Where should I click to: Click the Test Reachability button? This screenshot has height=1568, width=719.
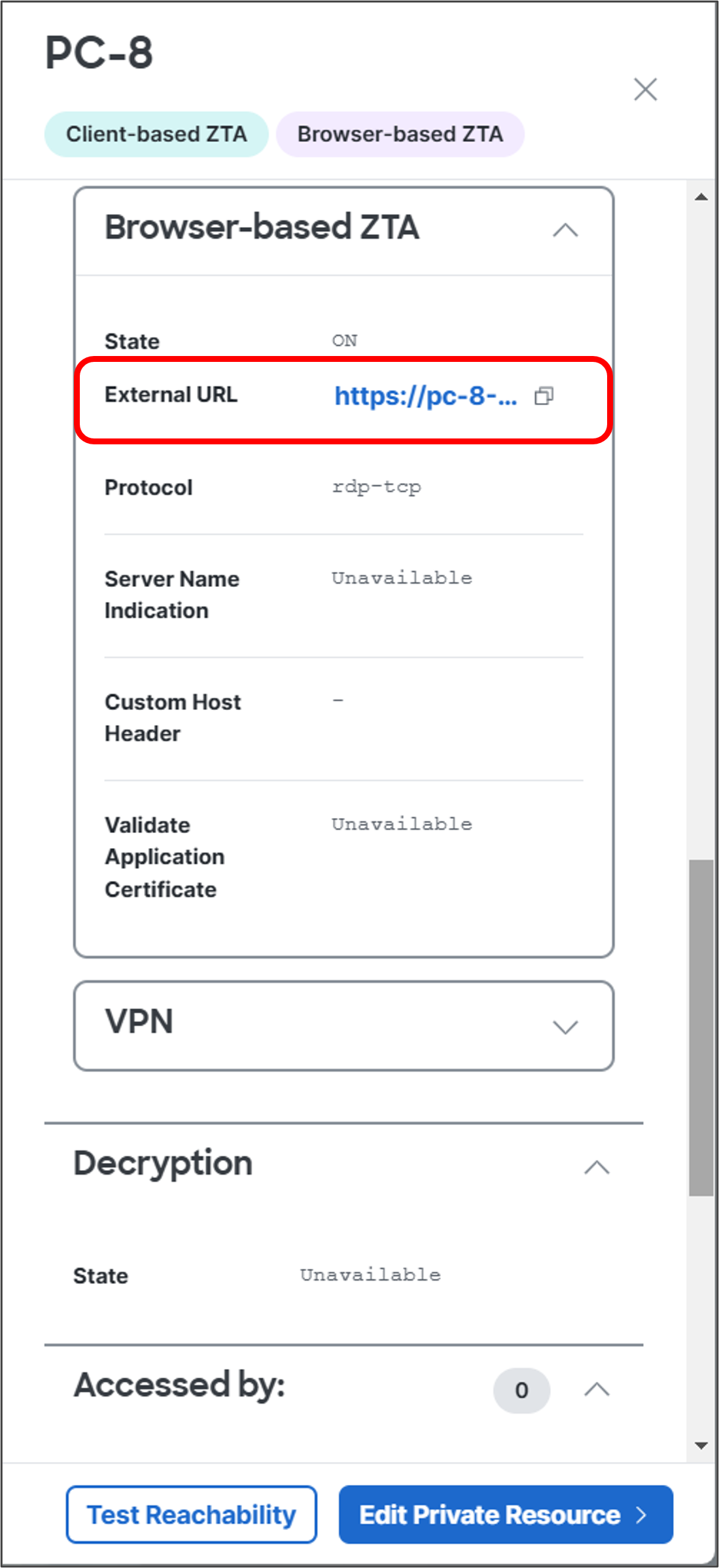click(x=192, y=1514)
